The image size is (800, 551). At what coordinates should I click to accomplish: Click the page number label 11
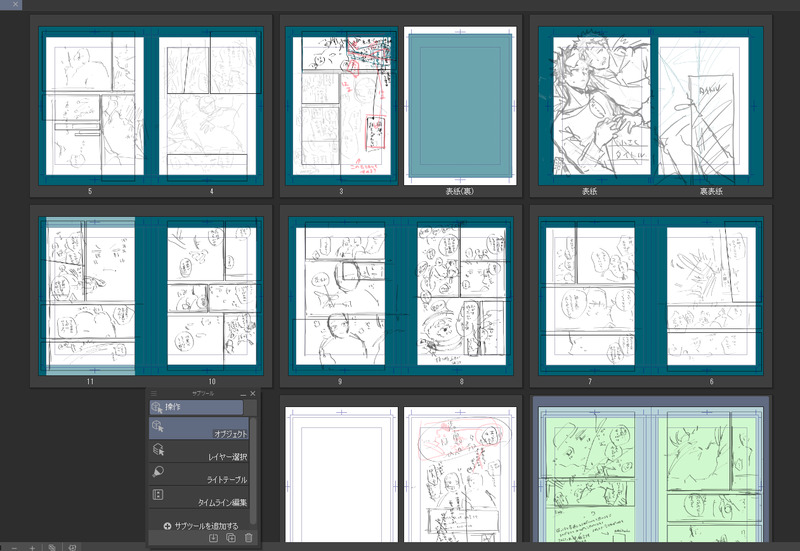(x=90, y=382)
